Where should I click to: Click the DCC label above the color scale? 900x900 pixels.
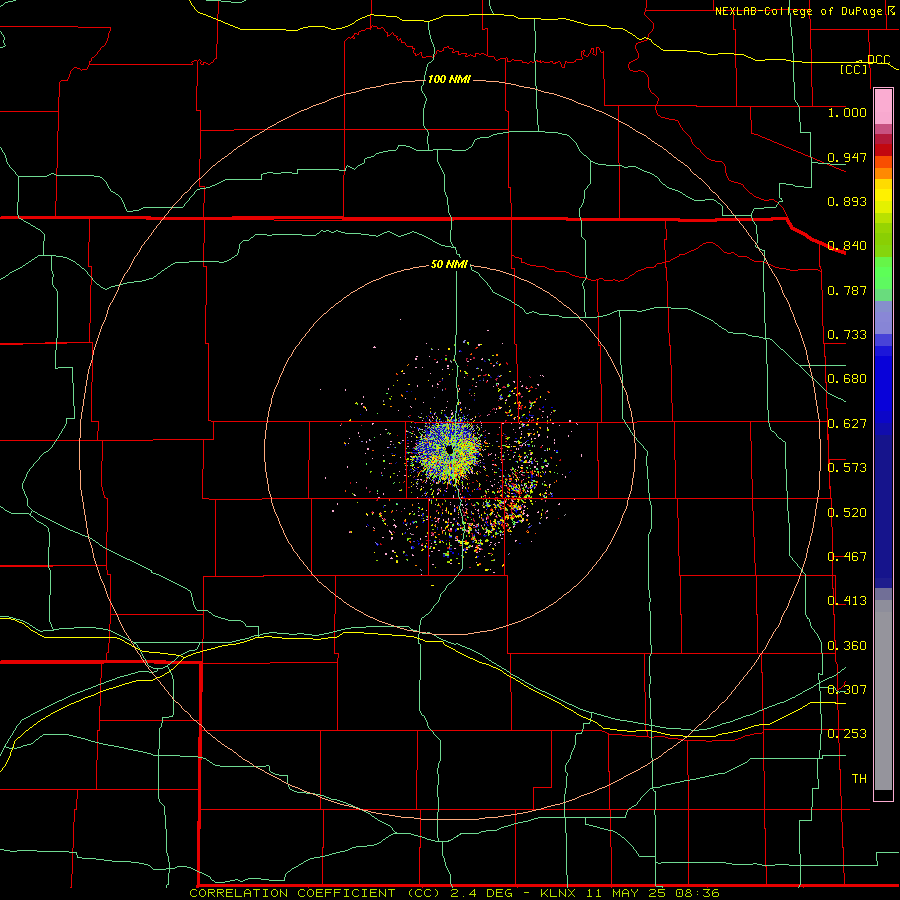[x=878, y=60]
